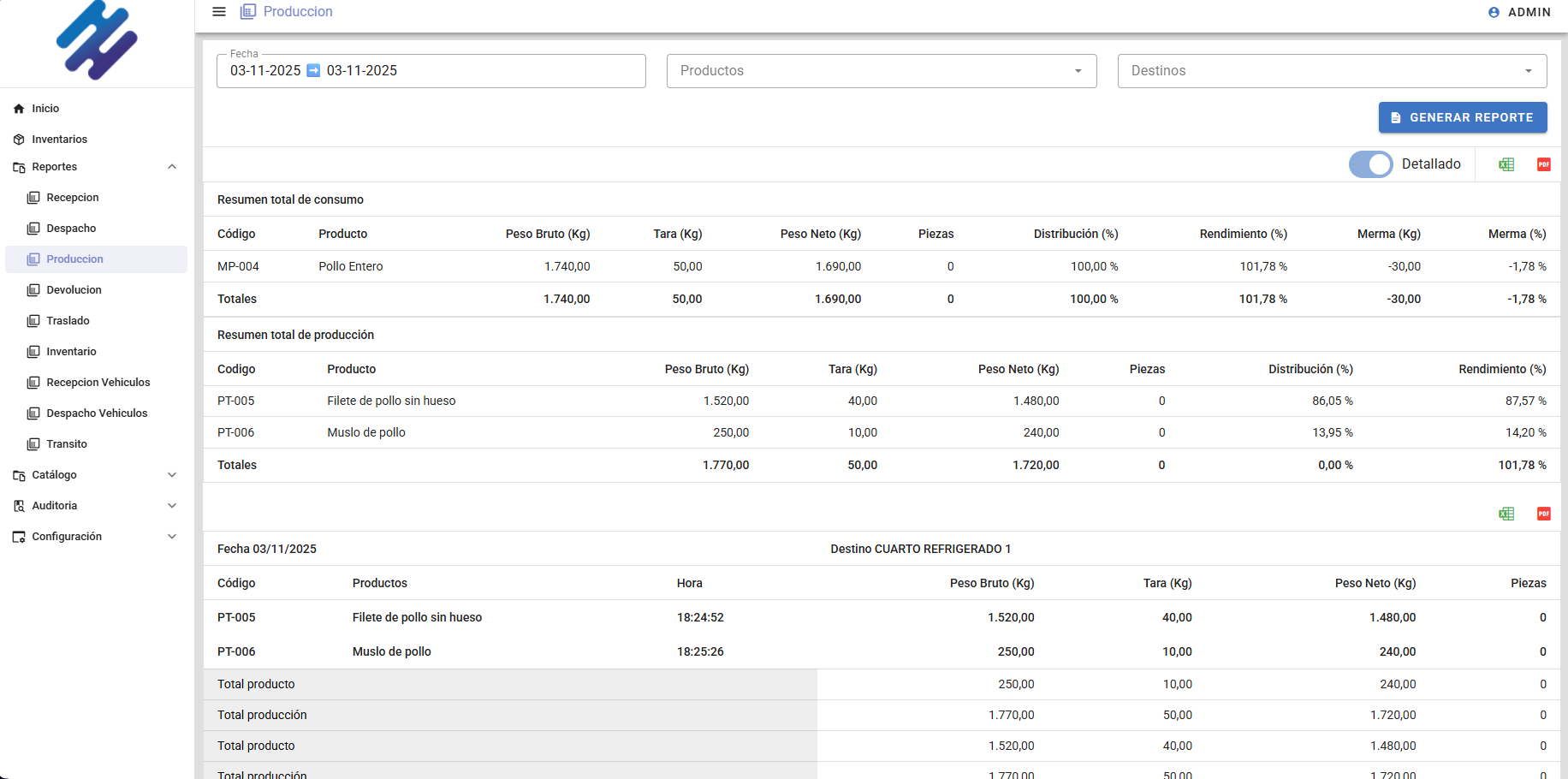Click the company logo in sidebar
The width and height of the screenshot is (1568, 779).
click(x=97, y=40)
